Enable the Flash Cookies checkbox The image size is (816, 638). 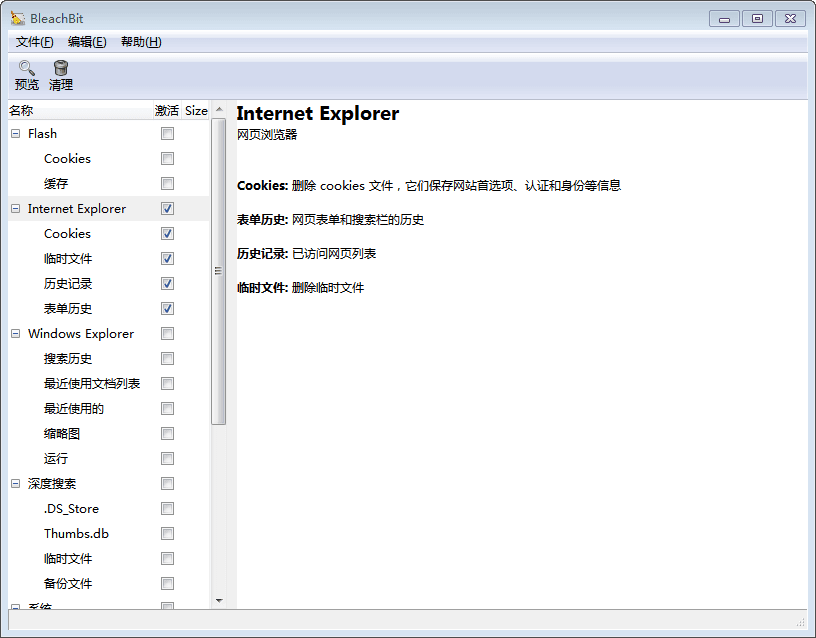click(x=167, y=159)
